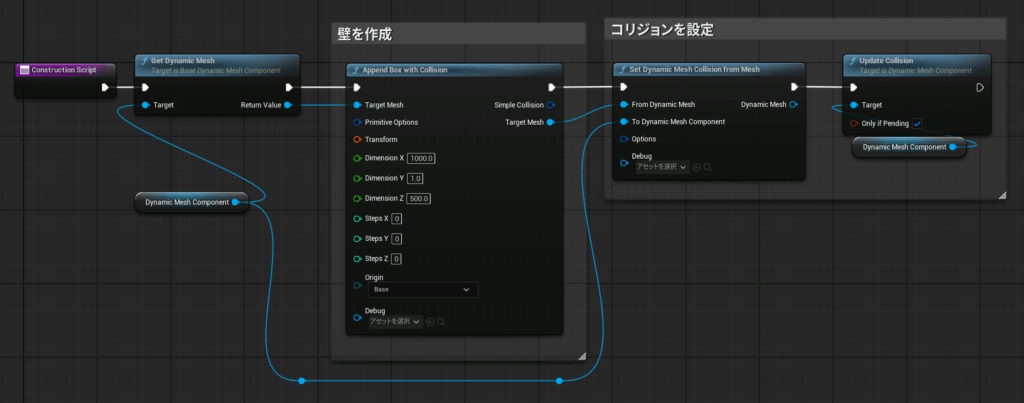Click Return Value pin on Get Dynamic Mesh
Screen dimensions: 1024x403
pyautogui.click(x=288, y=104)
